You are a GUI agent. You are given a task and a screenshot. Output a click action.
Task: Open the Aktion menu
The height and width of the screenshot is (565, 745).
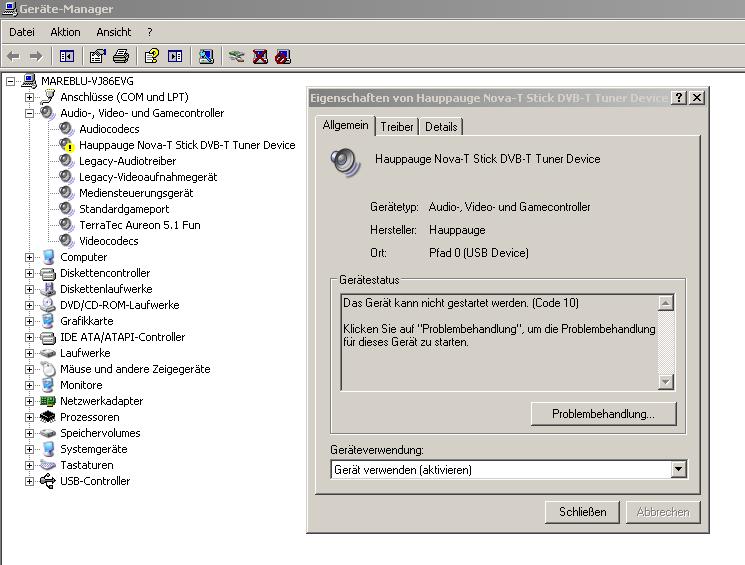(x=65, y=32)
